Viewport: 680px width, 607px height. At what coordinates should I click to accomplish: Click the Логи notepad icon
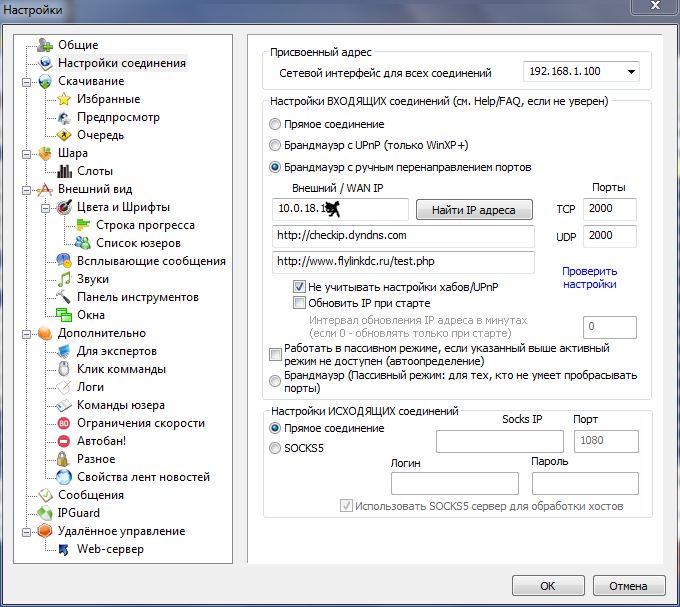(x=64, y=387)
